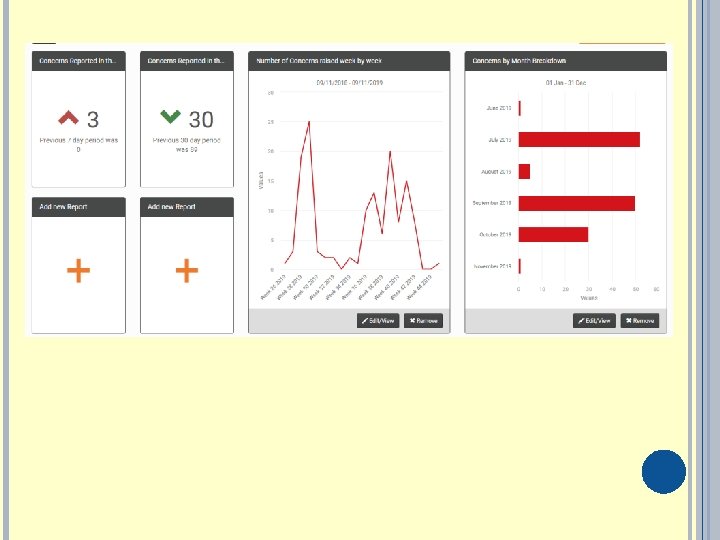Screen dimensions: 720x540
Task: Click the '01 Jan - 31 Dec' date label
Action: click(x=566, y=83)
